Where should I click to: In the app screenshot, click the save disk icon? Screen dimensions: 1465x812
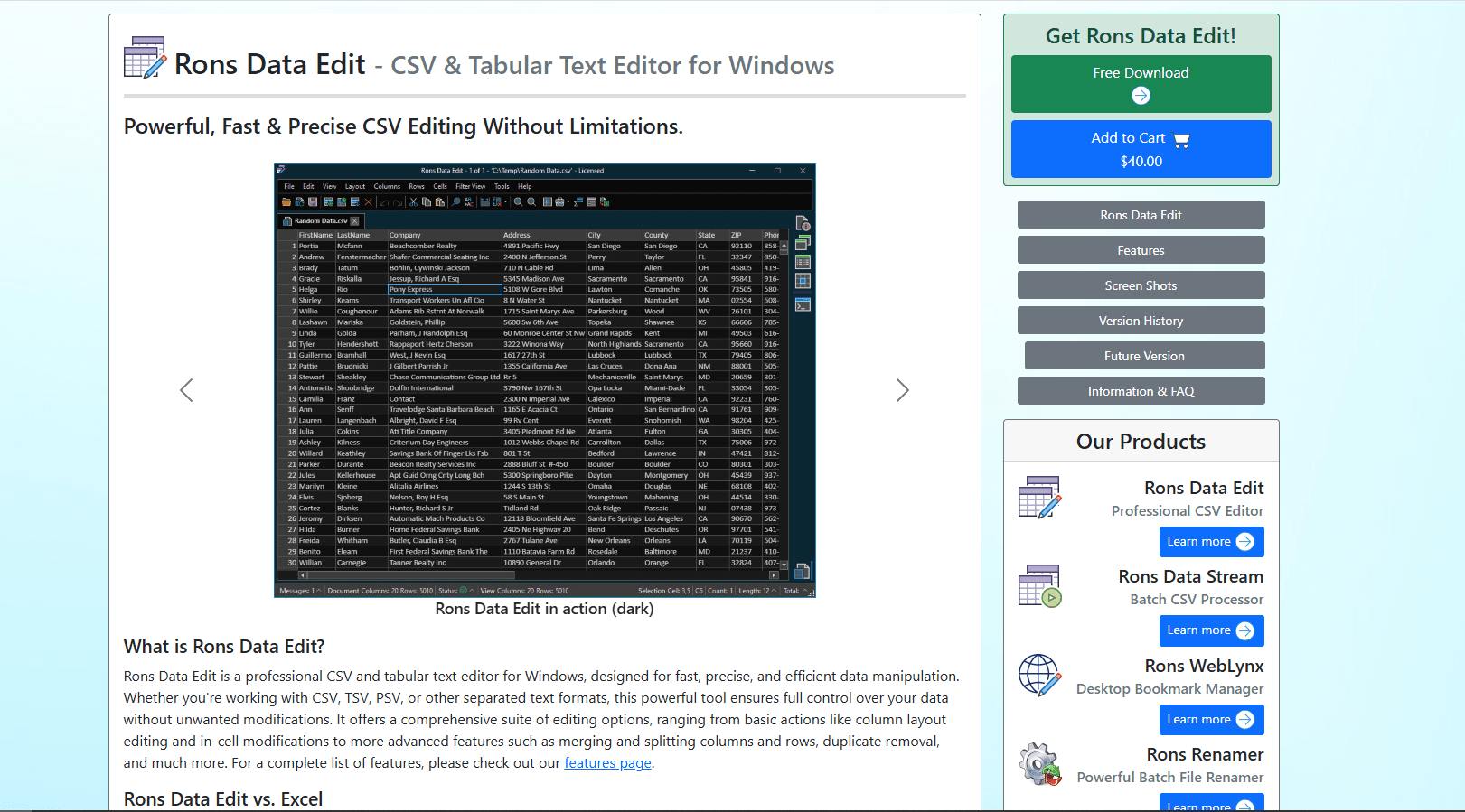point(313,202)
